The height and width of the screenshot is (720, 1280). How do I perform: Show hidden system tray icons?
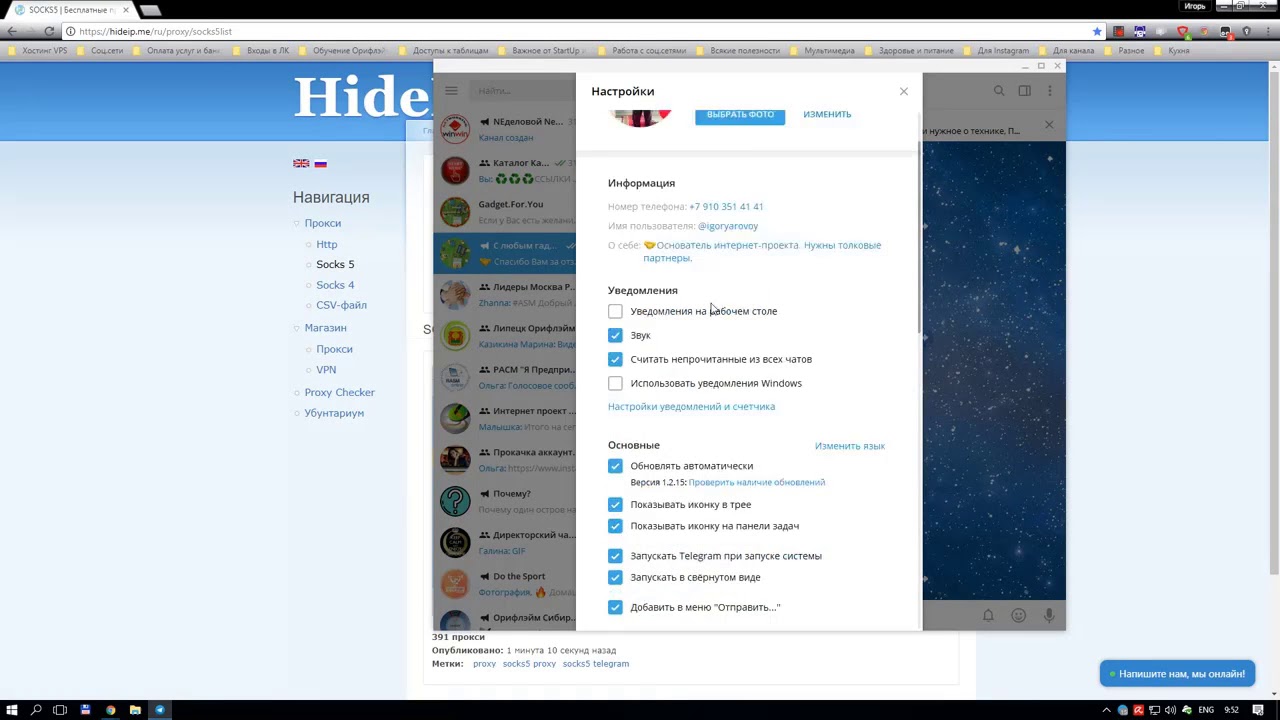1107,710
